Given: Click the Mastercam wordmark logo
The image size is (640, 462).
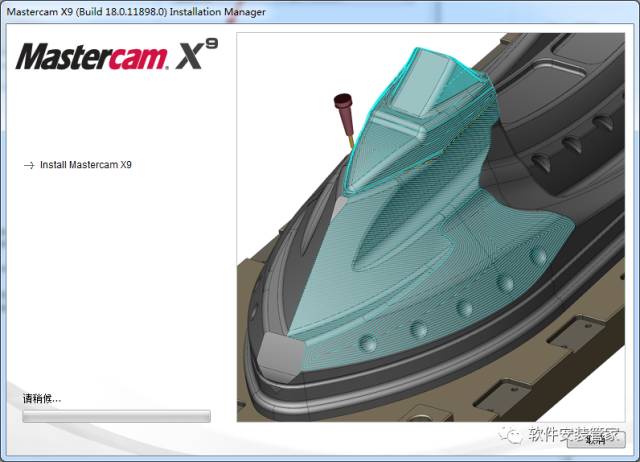Looking at the screenshot, I should pyautogui.click(x=91, y=57).
